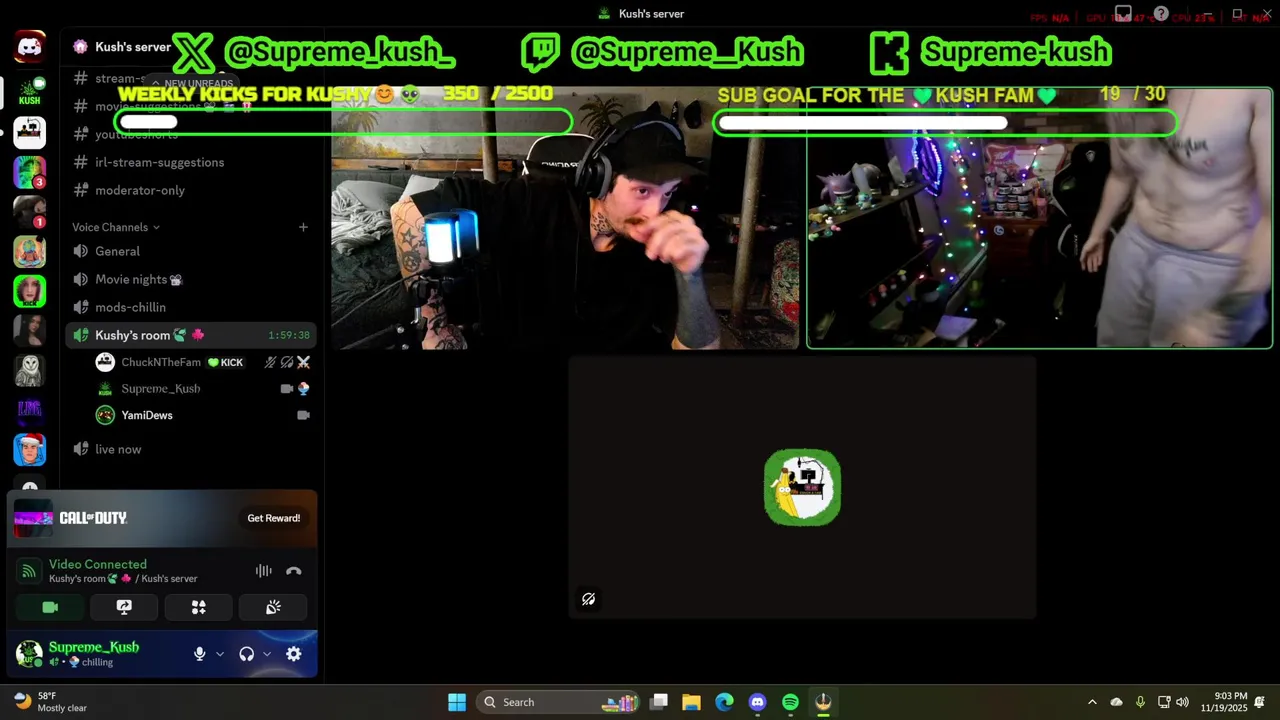Click the Supreme_Kush user avatar
1280x720 pixels.
click(x=29, y=654)
